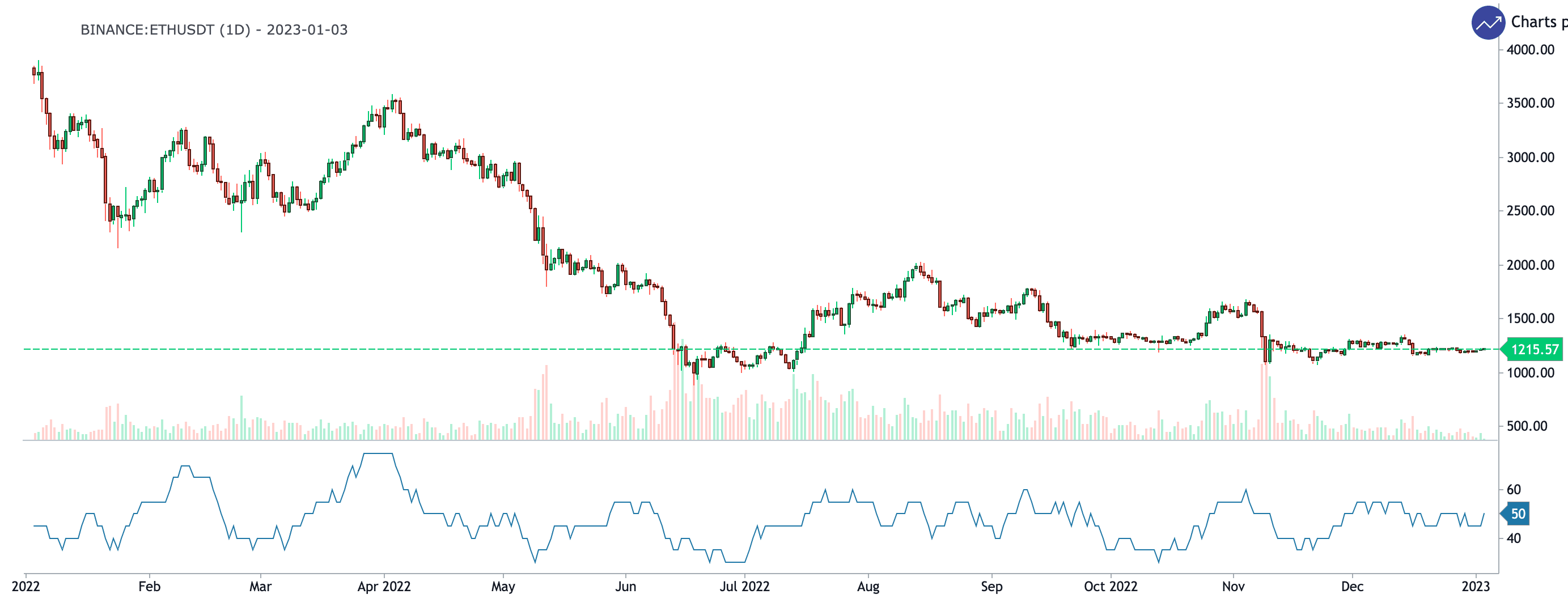Click the 60 level on RSI axis
The width and height of the screenshot is (1568, 611).
[1513, 490]
